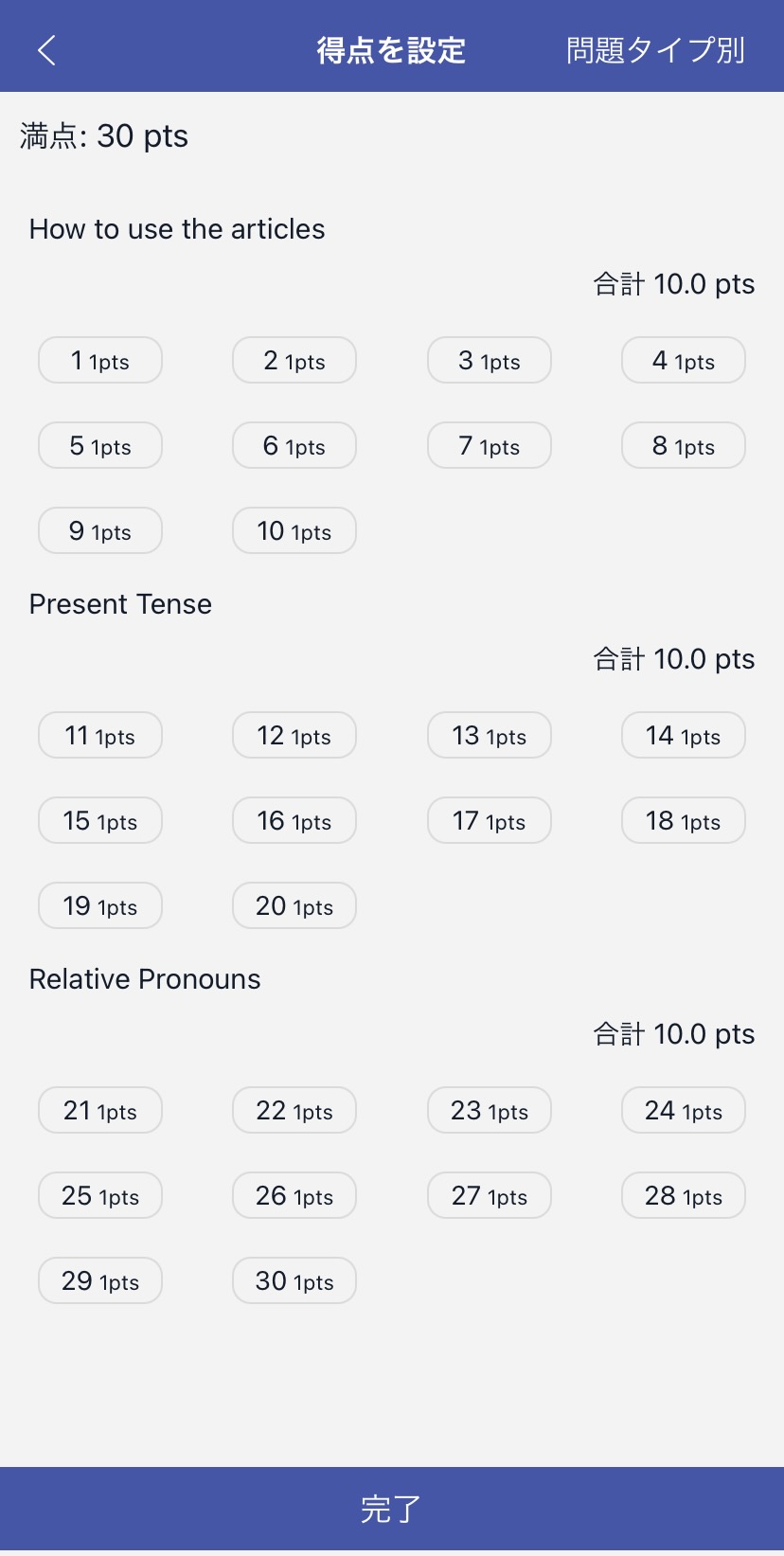Choose question 30 points chip
Image resolution: width=784 pixels, height=1556 pixels.
tap(294, 1281)
